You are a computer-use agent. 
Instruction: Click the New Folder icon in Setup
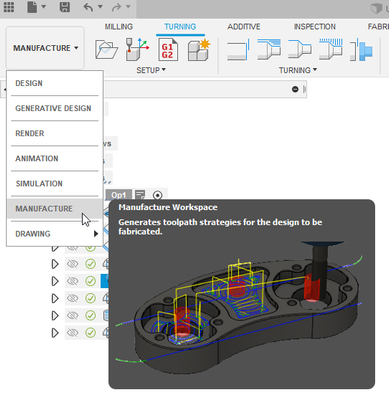(106, 50)
